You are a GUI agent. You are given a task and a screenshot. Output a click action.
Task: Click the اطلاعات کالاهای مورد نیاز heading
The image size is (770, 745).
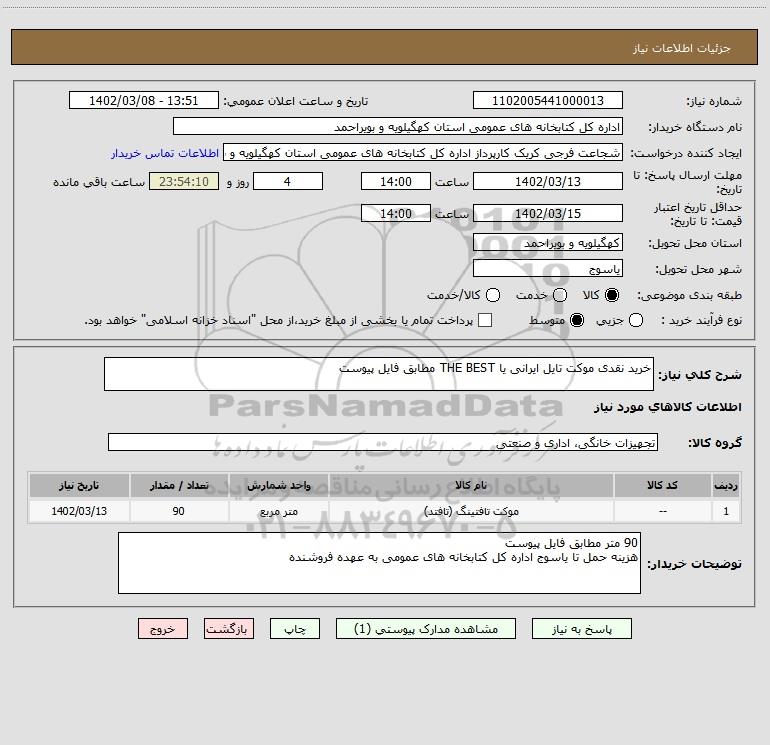(x=667, y=407)
